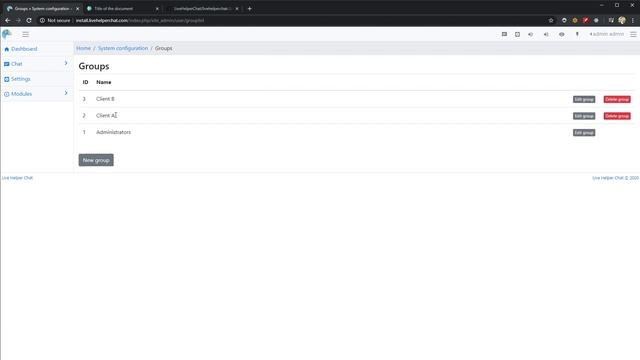Click the first browser extension icon after the star

pyautogui.click(x=564, y=20)
